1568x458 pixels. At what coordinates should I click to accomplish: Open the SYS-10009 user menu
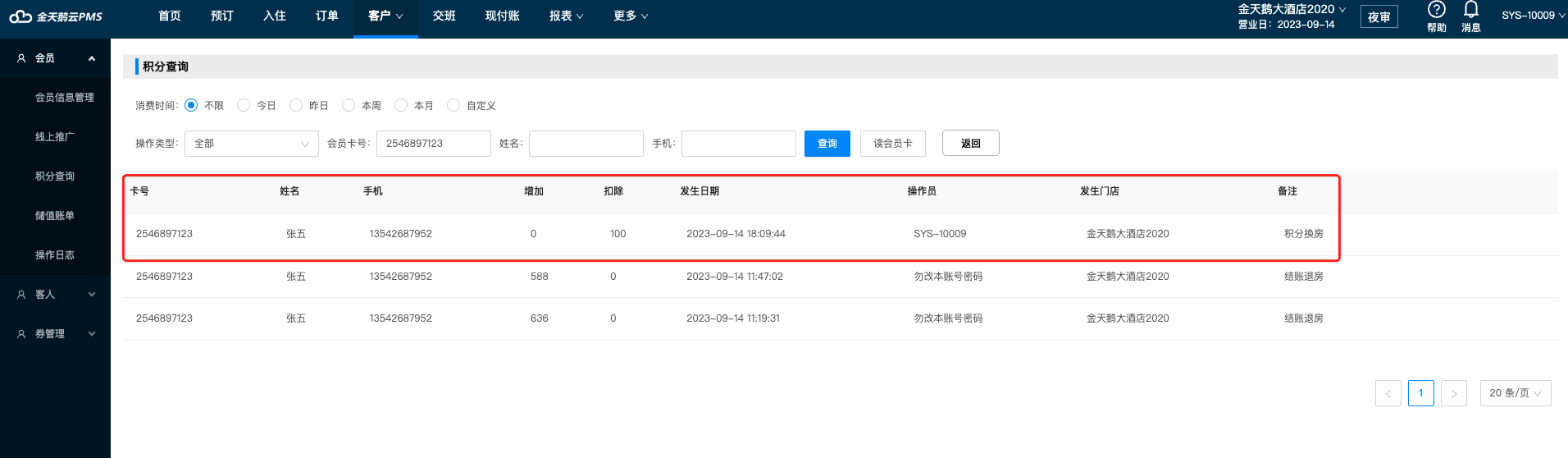pos(1533,16)
